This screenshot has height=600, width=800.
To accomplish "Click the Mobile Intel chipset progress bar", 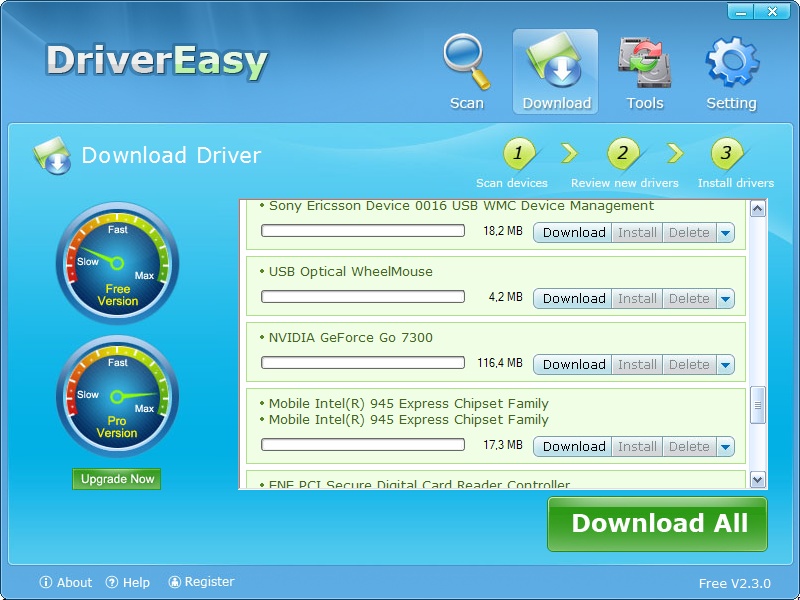I will pyautogui.click(x=363, y=446).
